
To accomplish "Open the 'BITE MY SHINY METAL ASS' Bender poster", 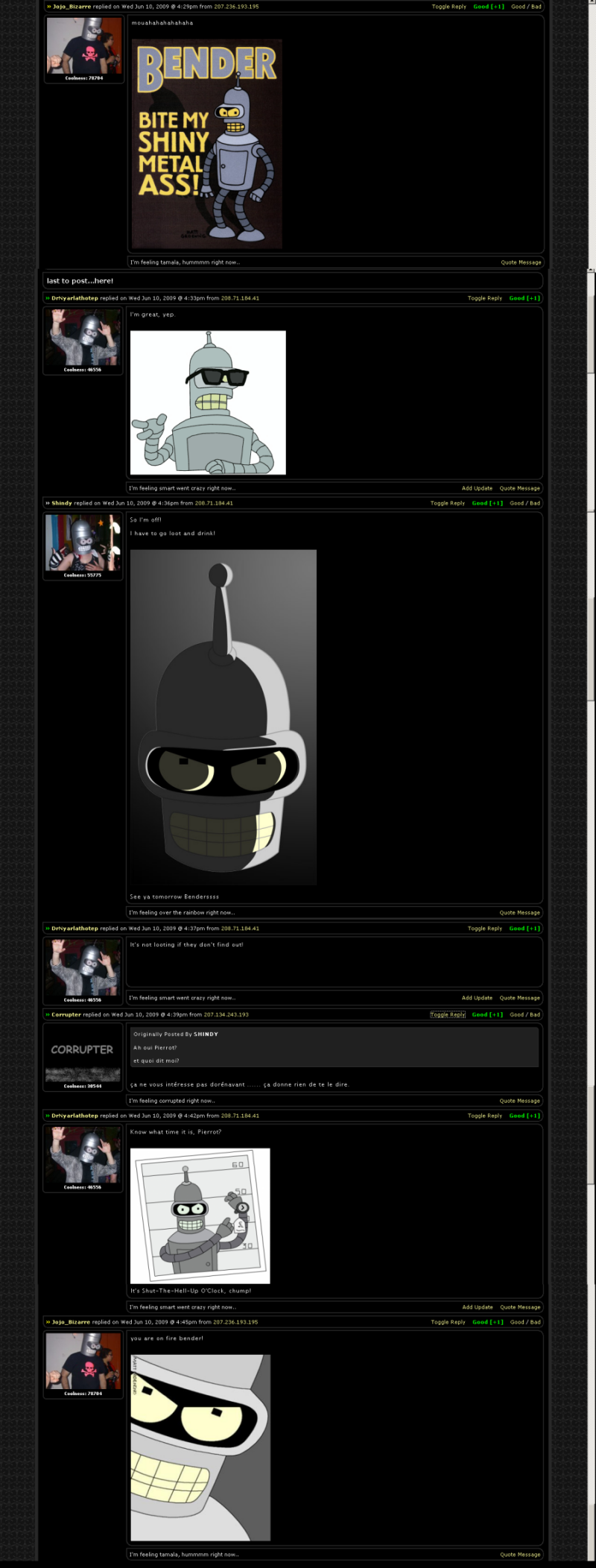I will [207, 144].
